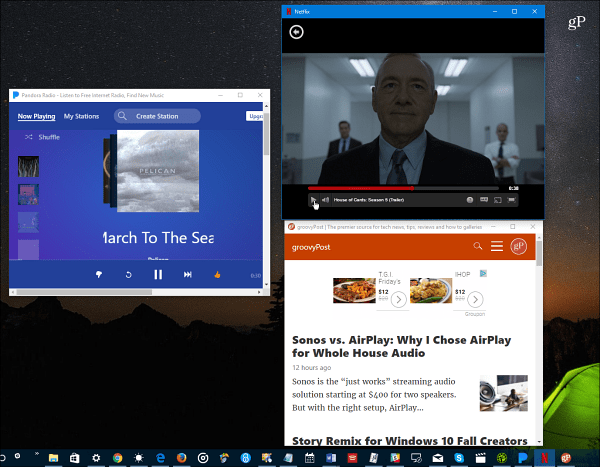The height and width of the screenshot is (467, 600).
Task: Open Movies & TV clapperboard taskbar icon
Action: click(x=480, y=457)
